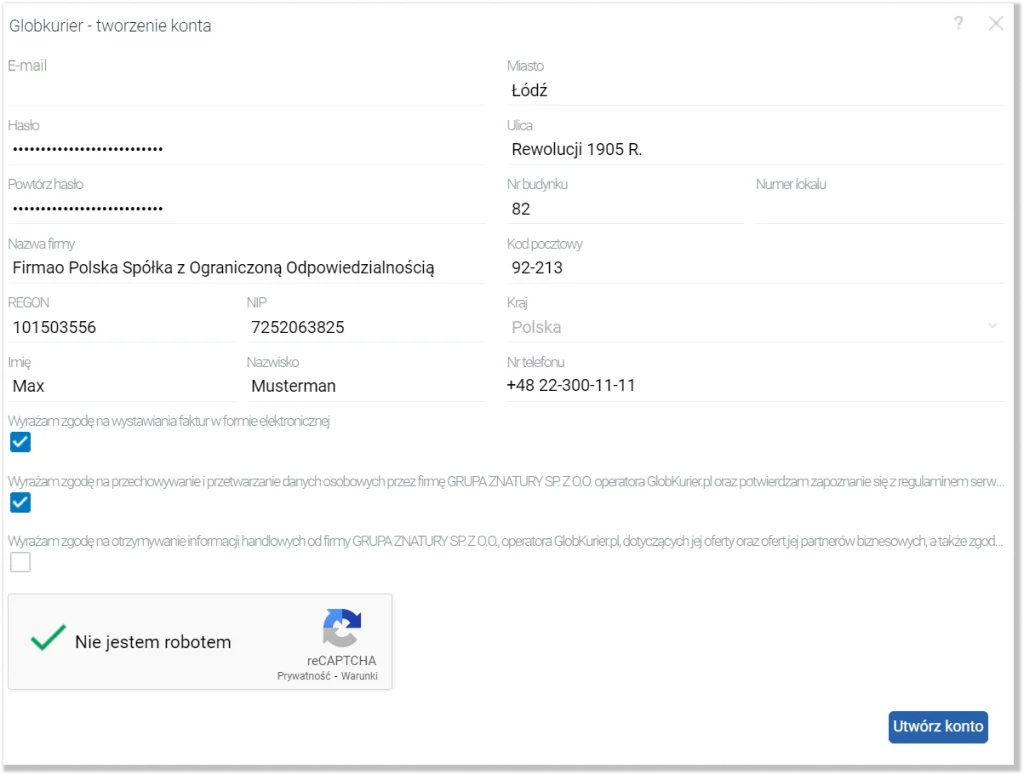Click the electronic invoices consent label text
The image size is (1024, 775).
point(169,421)
